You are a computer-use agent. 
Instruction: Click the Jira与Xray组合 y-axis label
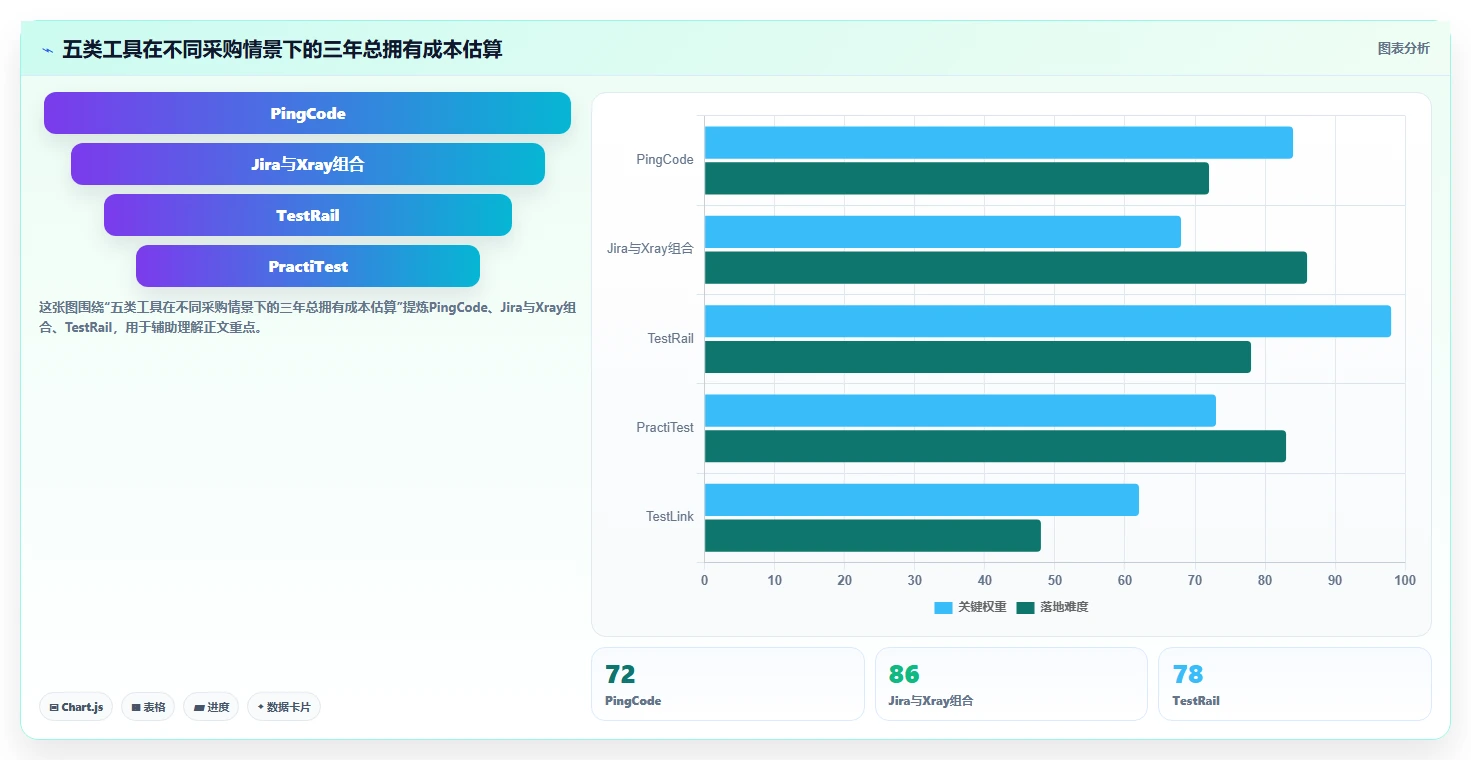pyautogui.click(x=650, y=248)
